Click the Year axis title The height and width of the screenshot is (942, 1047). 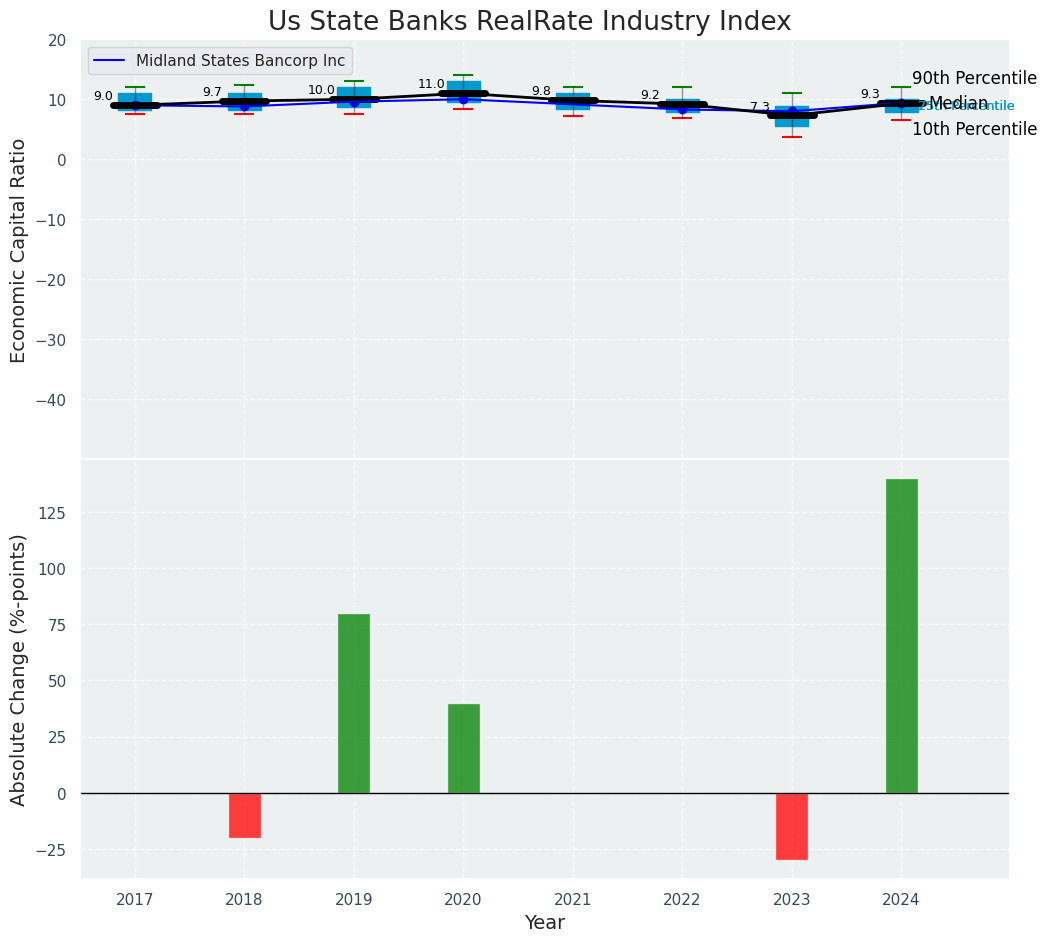[x=545, y=923]
